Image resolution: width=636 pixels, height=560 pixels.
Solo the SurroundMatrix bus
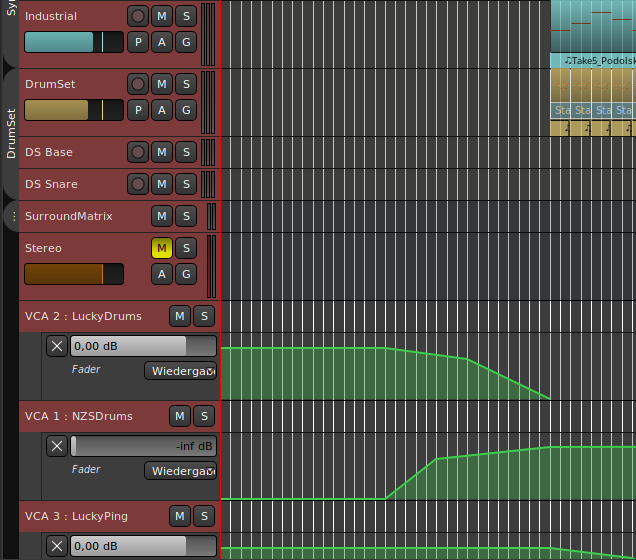tap(185, 216)
